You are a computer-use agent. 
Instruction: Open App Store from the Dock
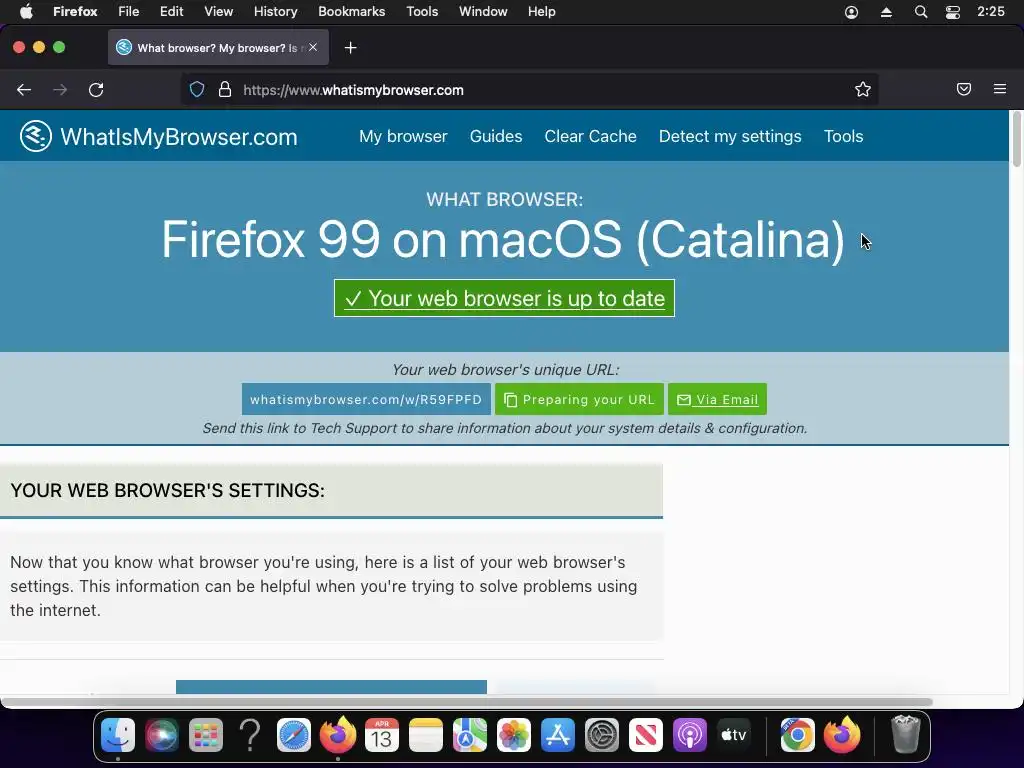coord(558,735)
